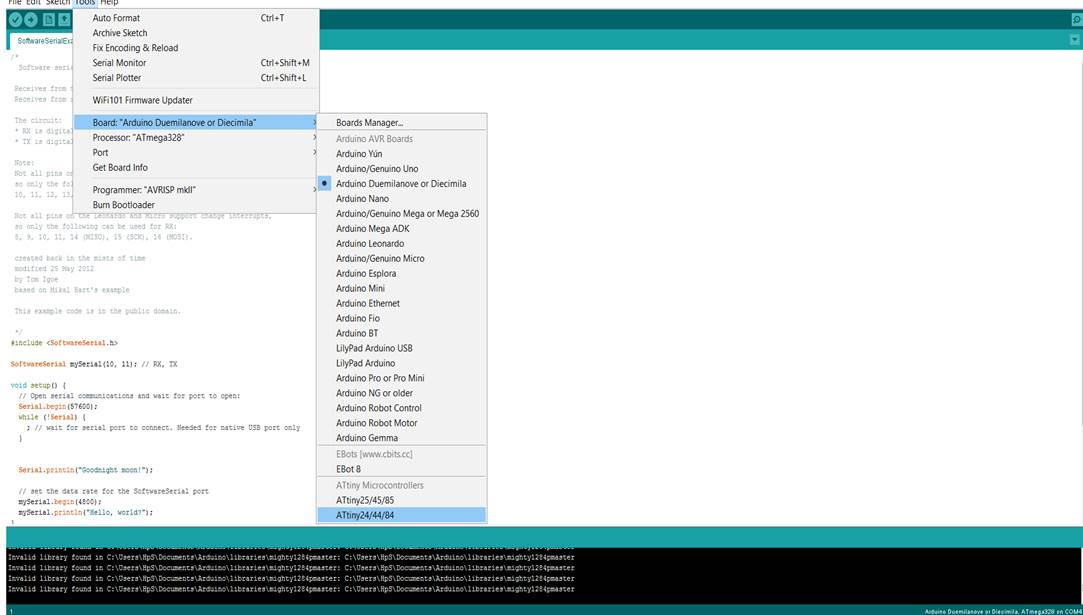Image resolution: width=1083 pixels, height=615 pixels.
Task: Expand the Processor ATmega328 submenu
Action: click(195, 138)
